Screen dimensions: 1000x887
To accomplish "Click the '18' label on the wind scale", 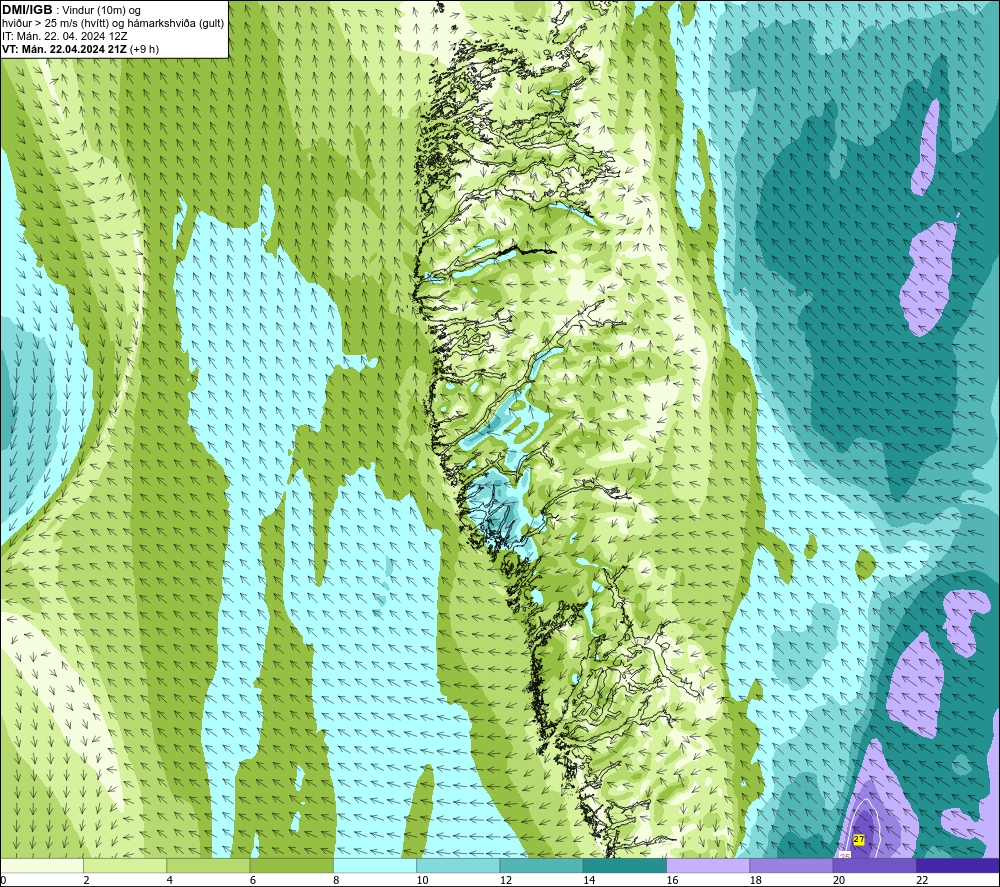I will coord(756,881).
